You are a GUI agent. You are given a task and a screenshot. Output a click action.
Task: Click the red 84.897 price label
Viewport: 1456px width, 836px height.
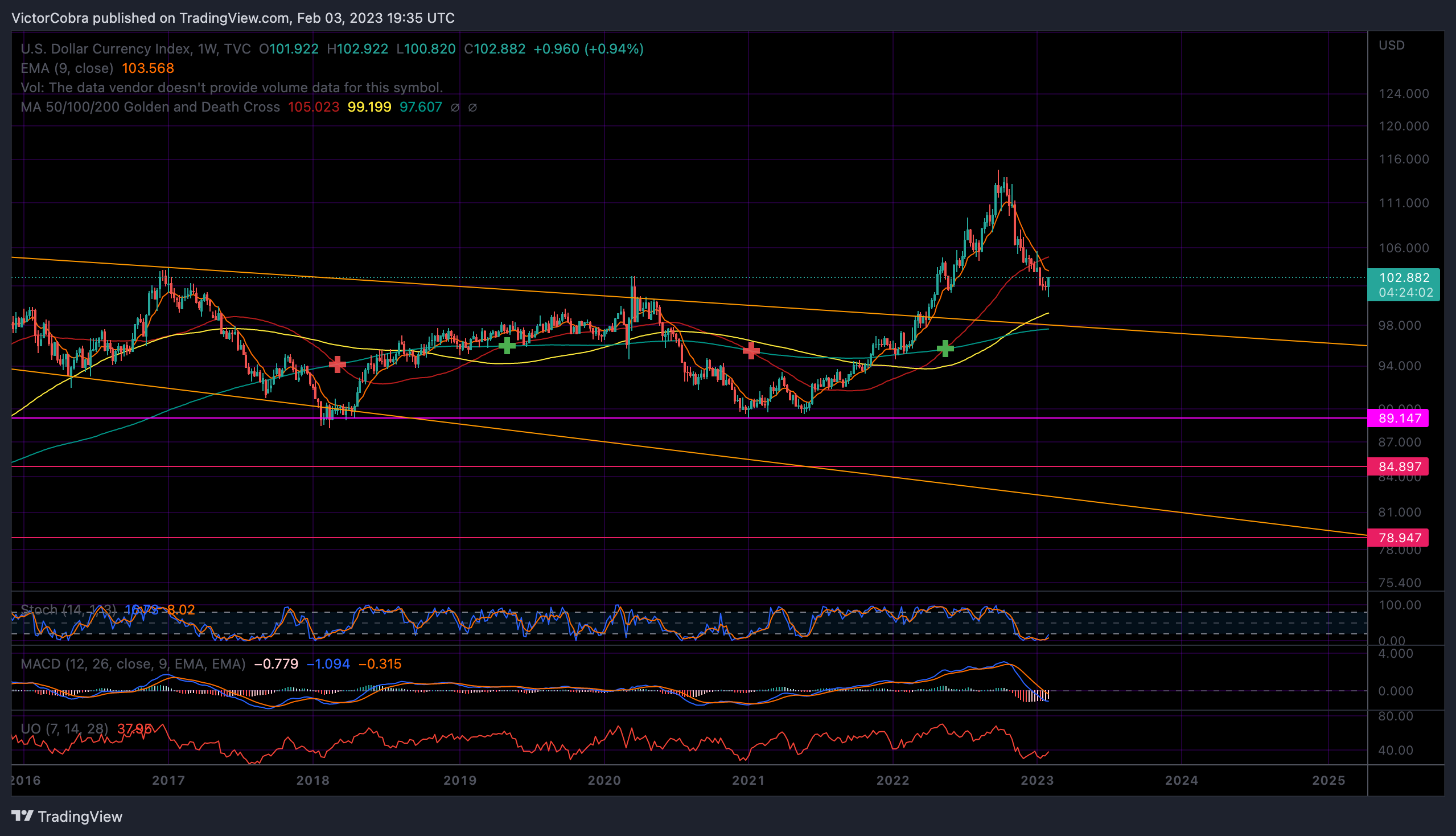click(x=1399, y=466)
